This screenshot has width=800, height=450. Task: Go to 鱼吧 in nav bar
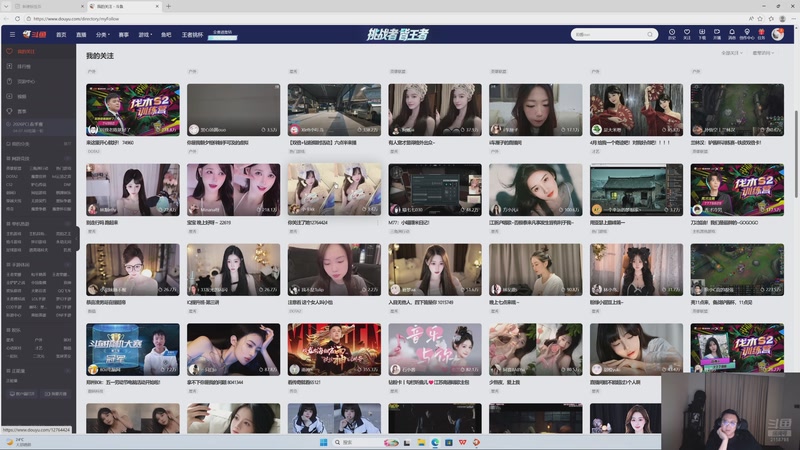(166, 35)
